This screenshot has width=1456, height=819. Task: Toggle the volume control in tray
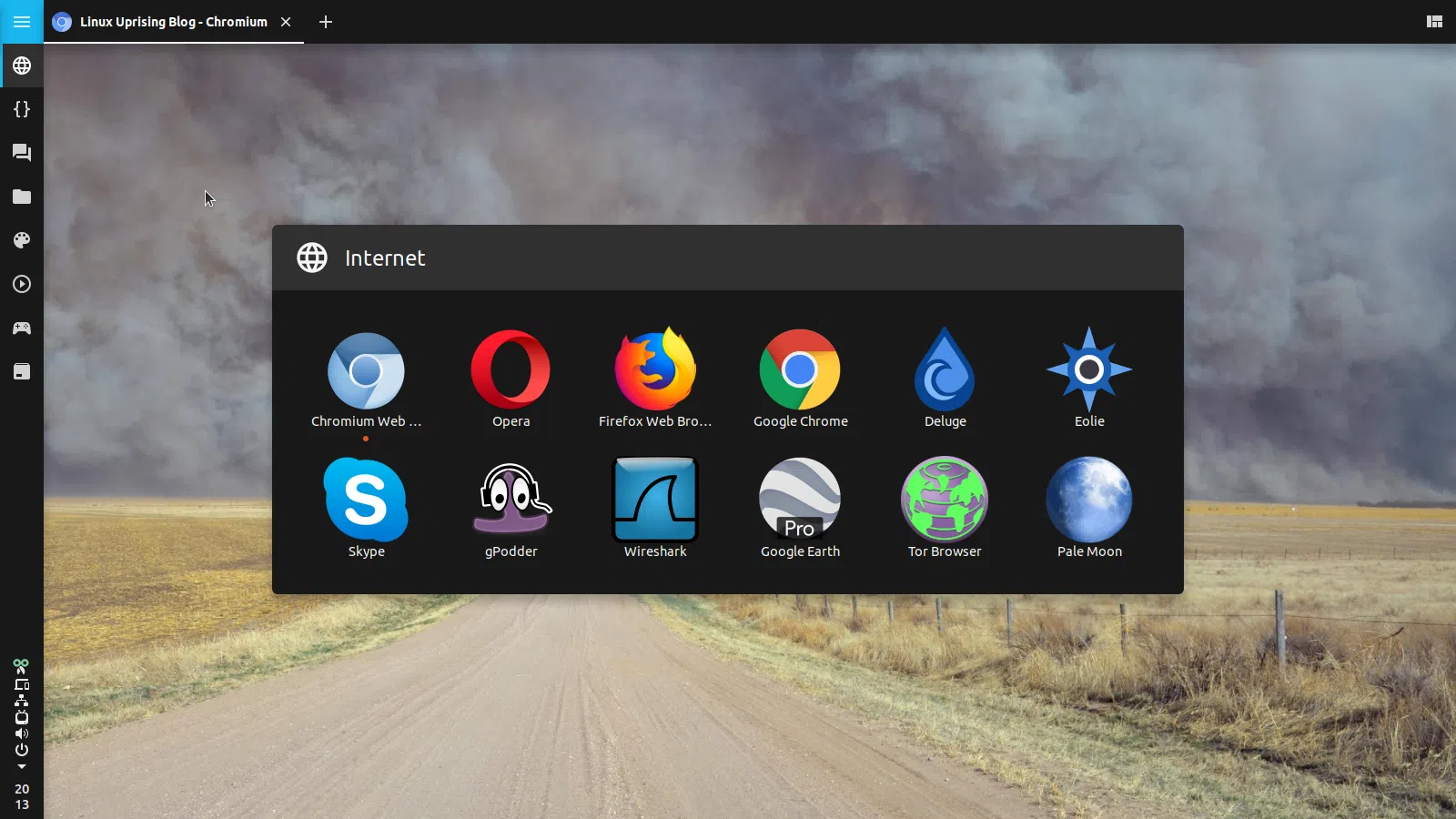click(x=22, y=733)
